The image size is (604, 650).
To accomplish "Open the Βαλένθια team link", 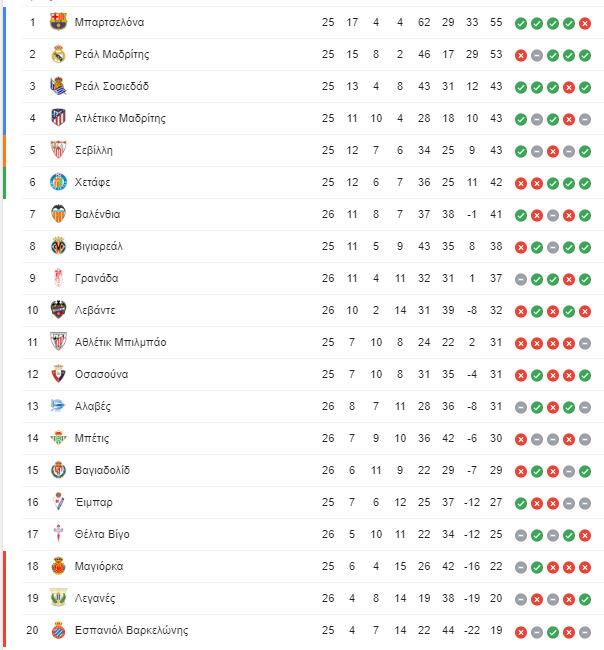I will click(x=97, y=214).
